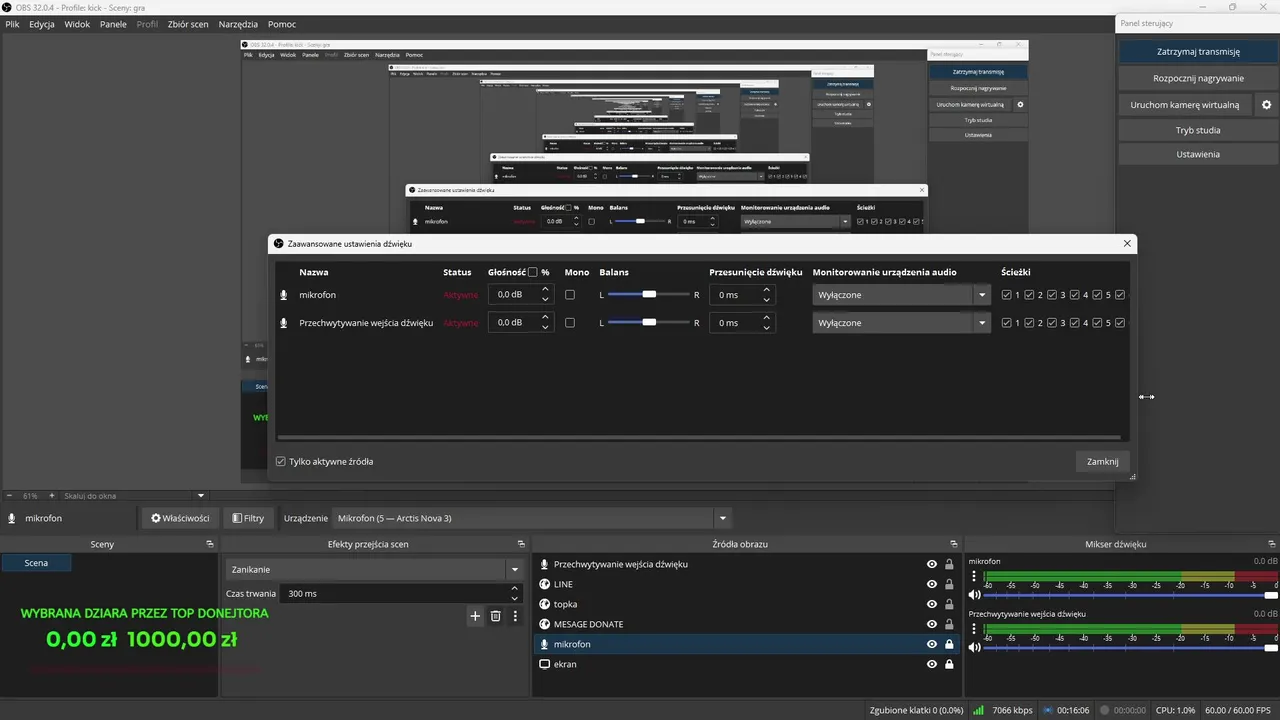Hide the MESAGE DONATE source
The height and width of the screenshot is (720, 1280).
[x=932, y=624]
